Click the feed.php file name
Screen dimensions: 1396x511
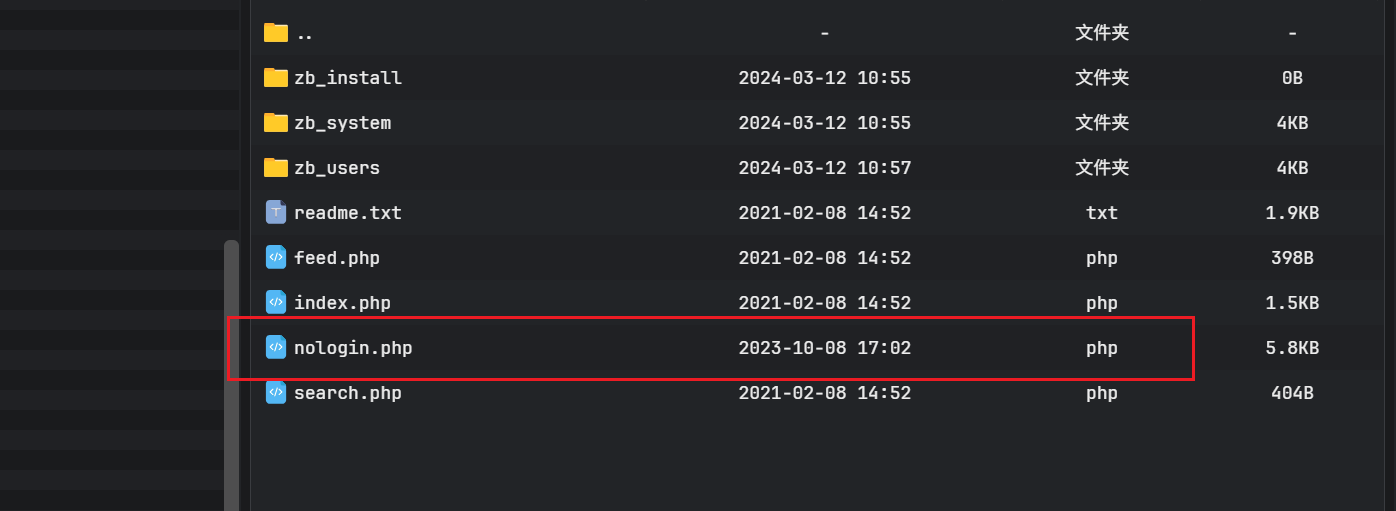337,258
